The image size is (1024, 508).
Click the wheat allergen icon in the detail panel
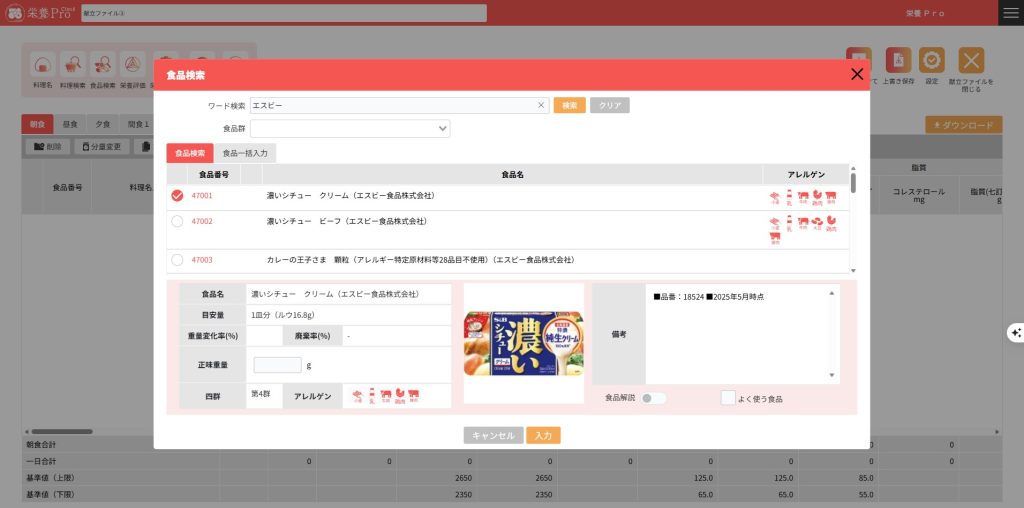357,396
